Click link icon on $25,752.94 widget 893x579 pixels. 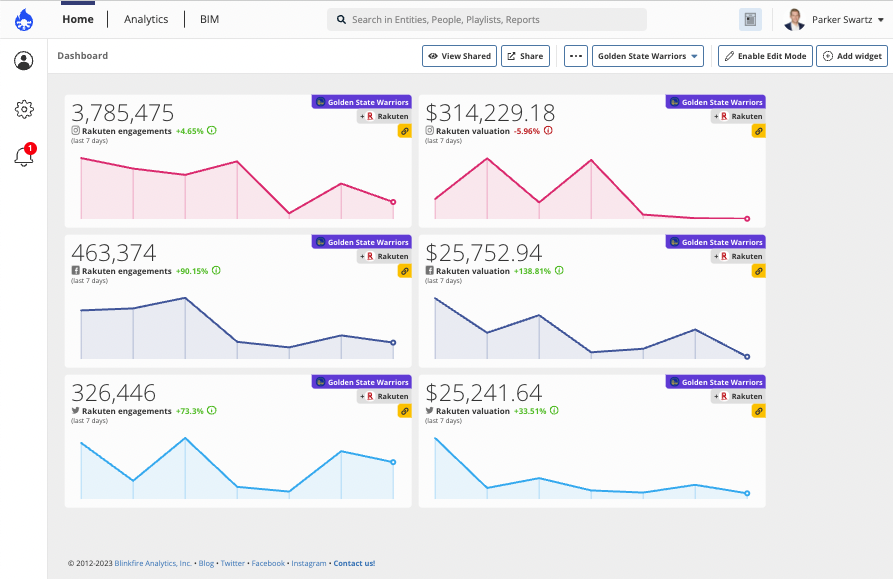[759, 272]
